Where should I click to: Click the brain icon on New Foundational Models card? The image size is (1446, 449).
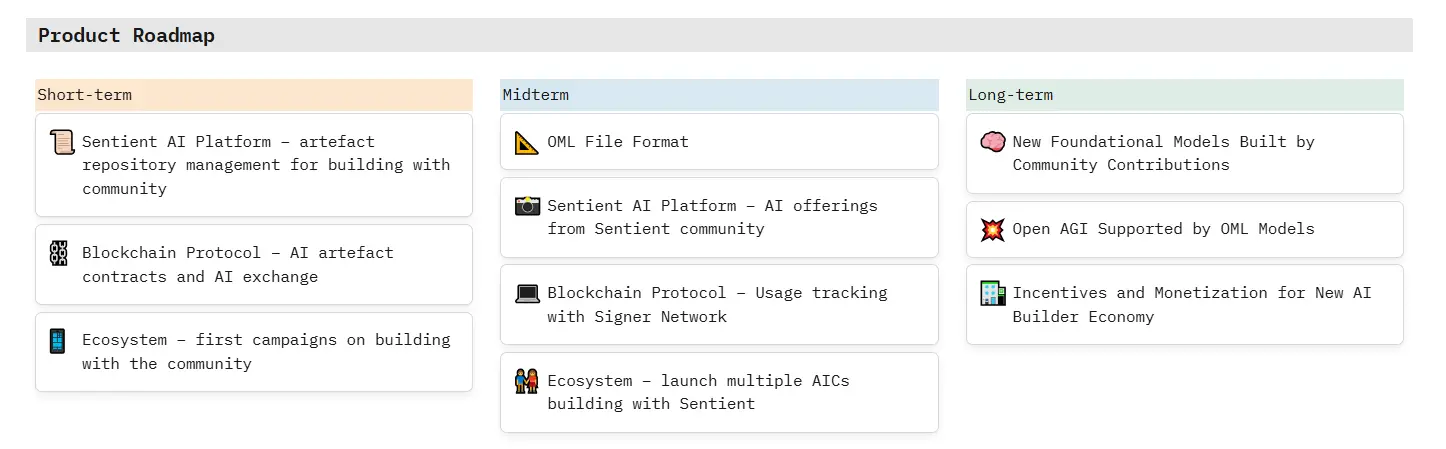pyautogui.click(x=992, y=142)
